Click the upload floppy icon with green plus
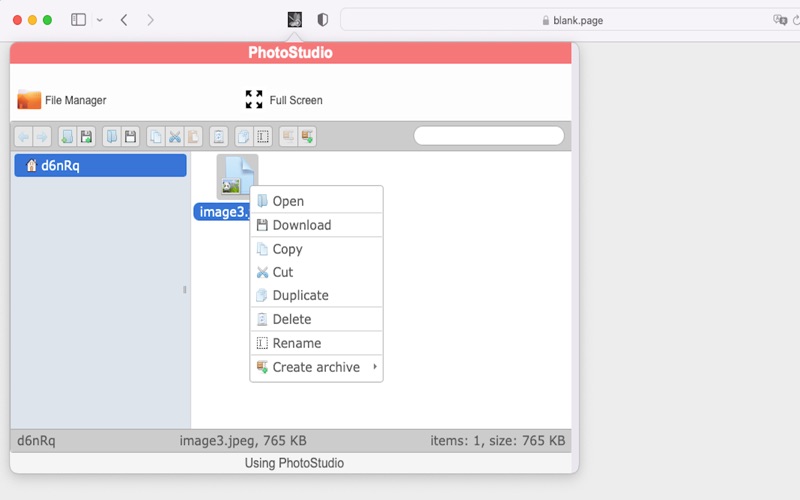Image resolution: width=800 pixels, height=500 pixels. pyautogui.click(x=86, y=137)
